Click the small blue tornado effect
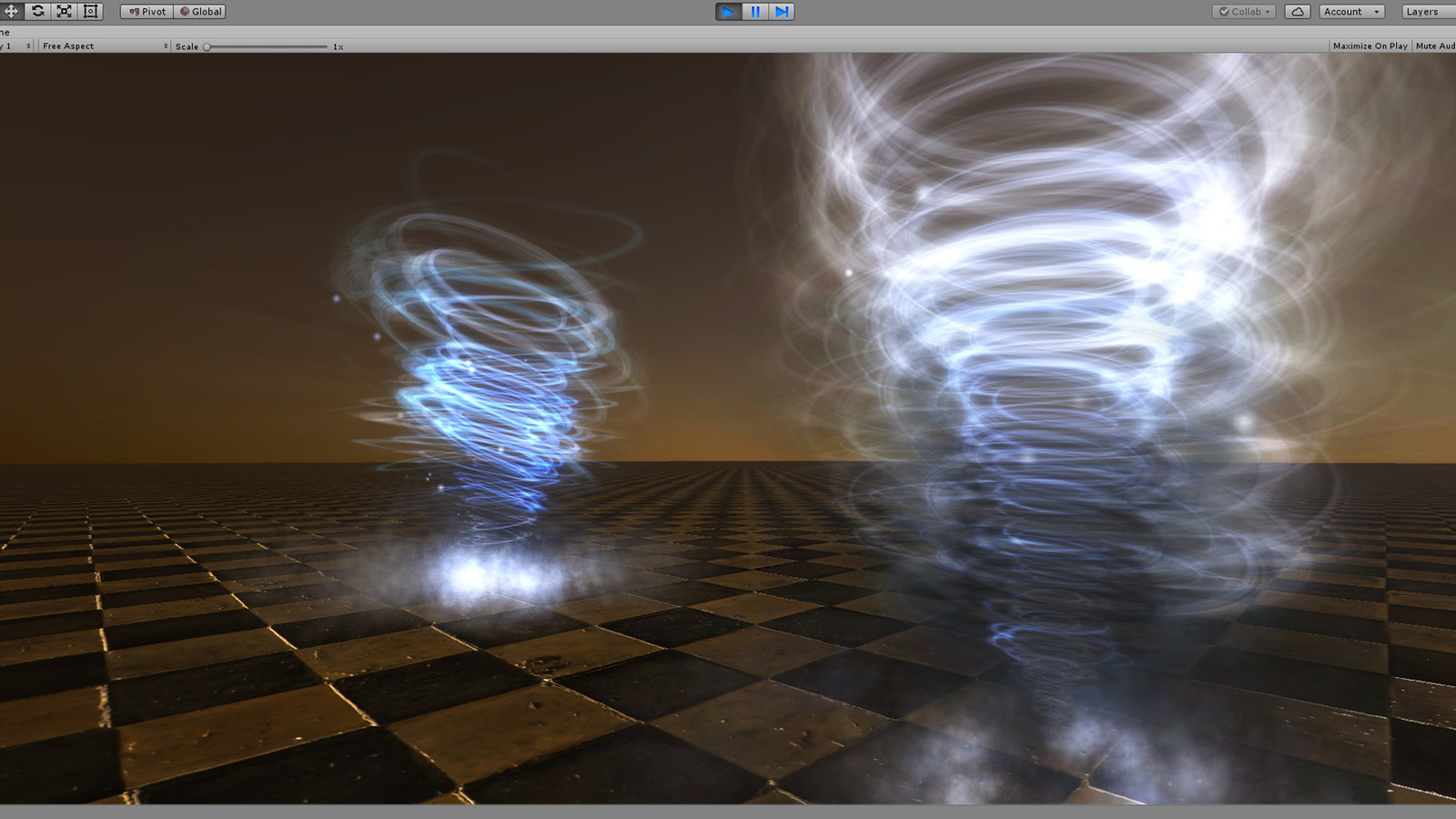This screenshot has height=819, width=1456. click(491, 382)
